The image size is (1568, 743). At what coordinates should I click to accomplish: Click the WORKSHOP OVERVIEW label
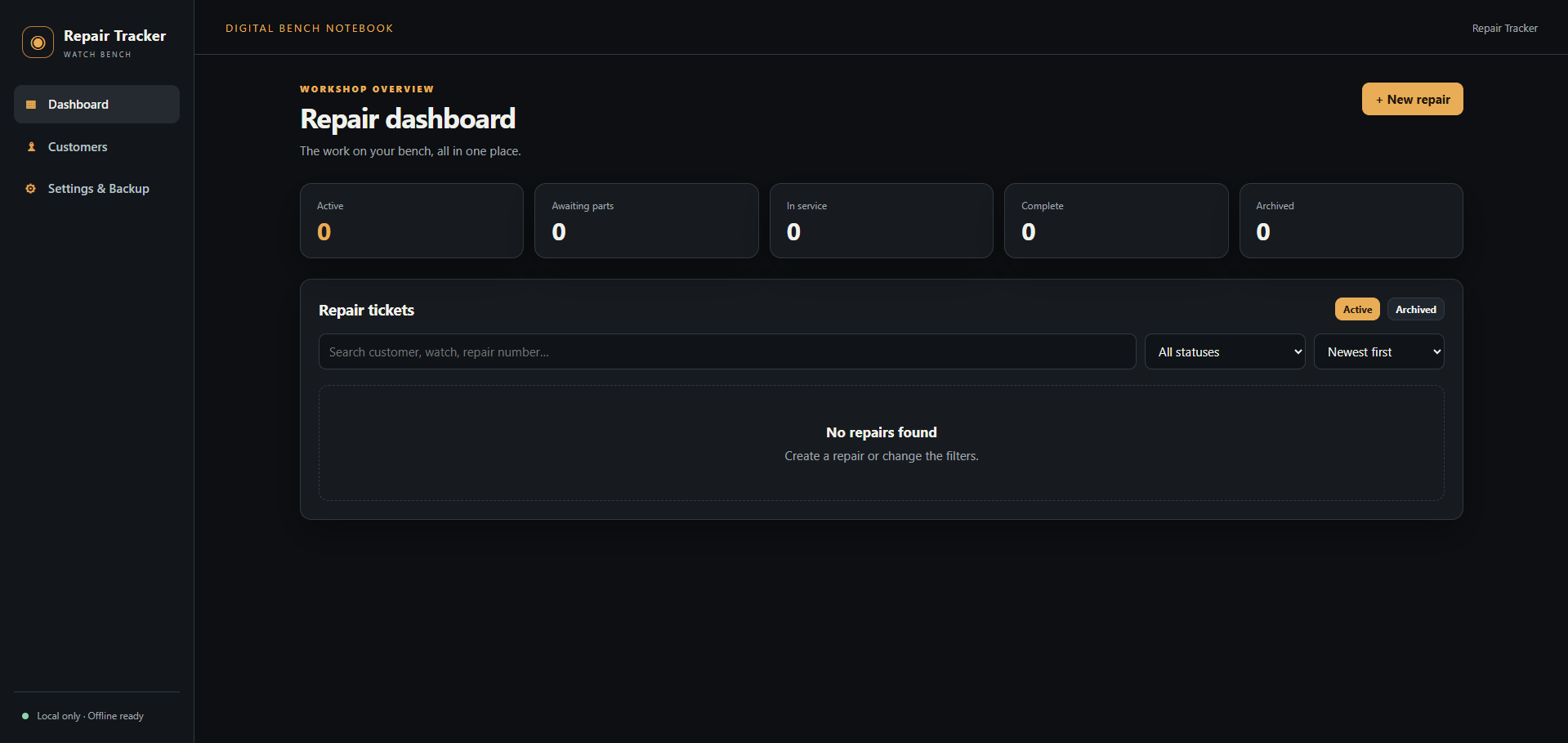[367, 89]
